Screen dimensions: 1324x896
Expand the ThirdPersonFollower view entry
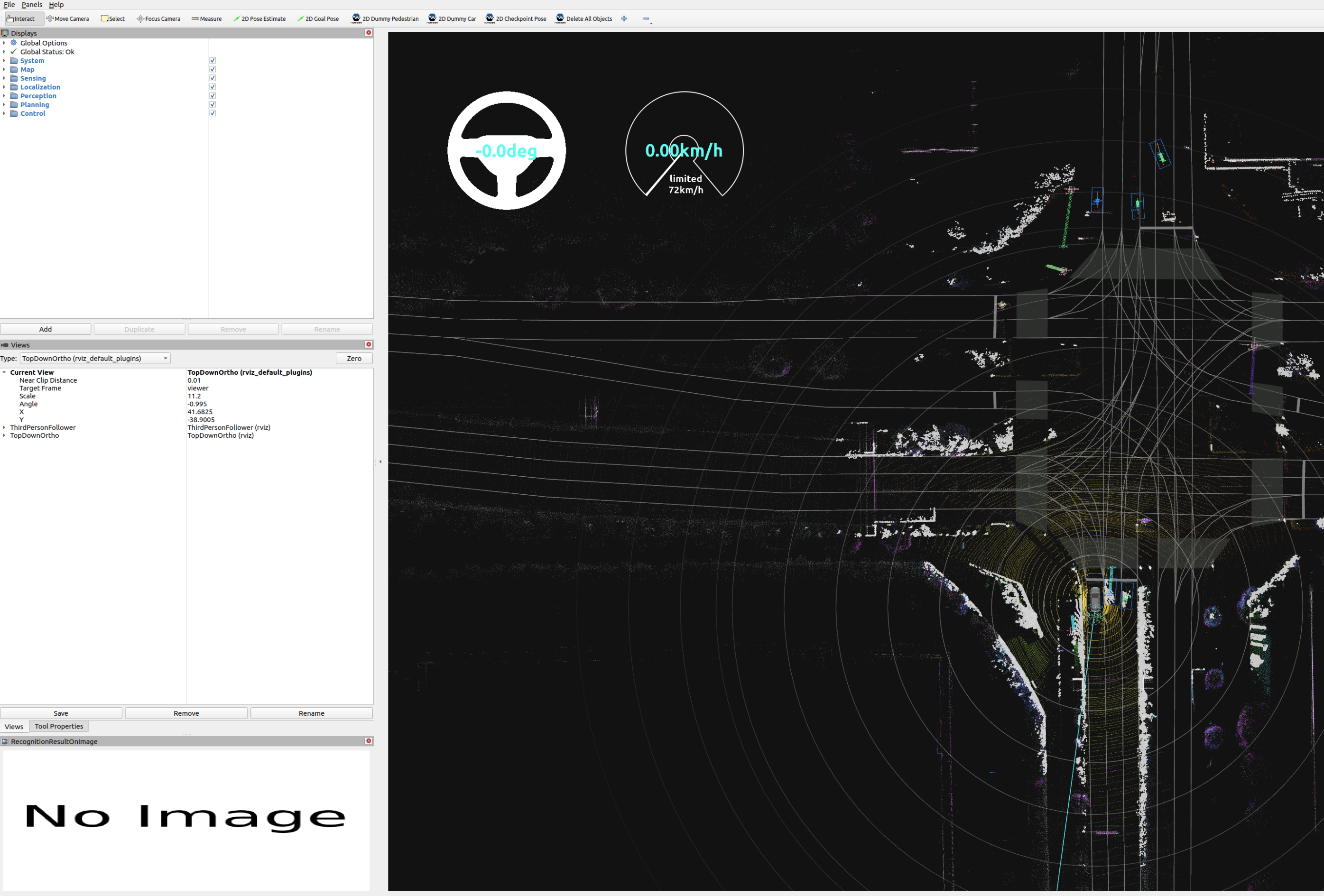[4, 428]
